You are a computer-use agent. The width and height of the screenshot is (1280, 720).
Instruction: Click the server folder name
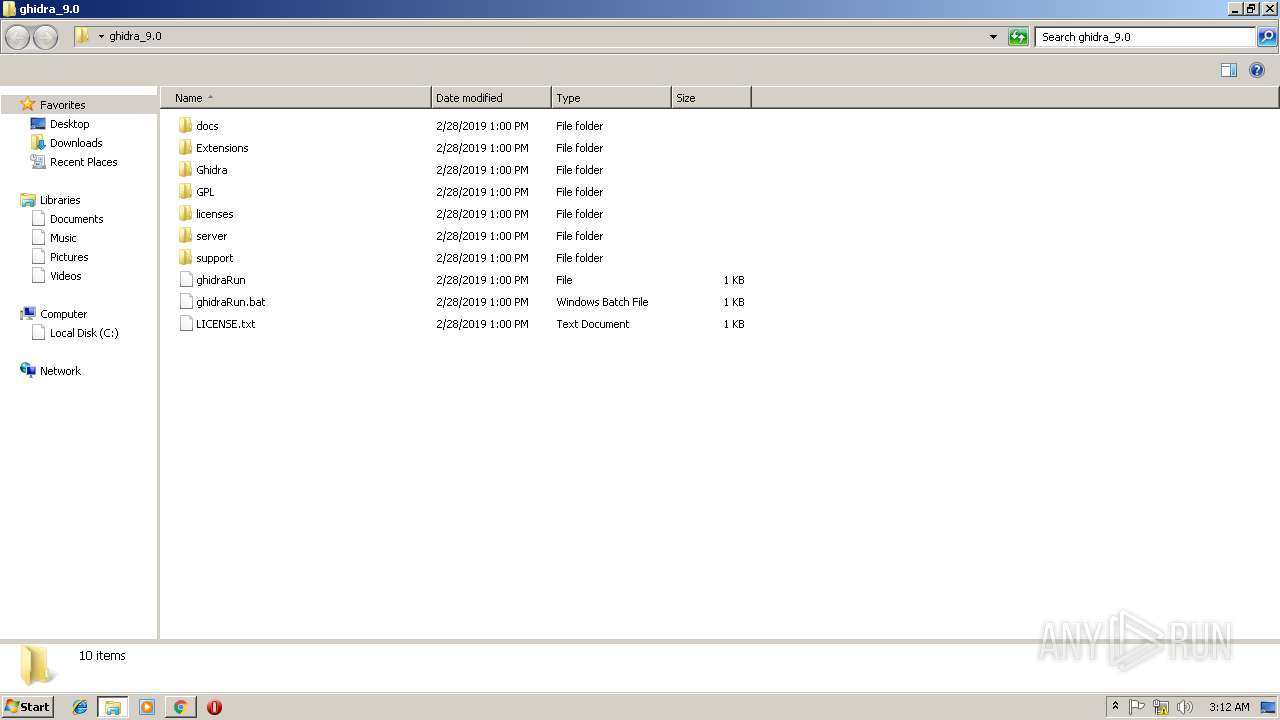coord(212,236)
